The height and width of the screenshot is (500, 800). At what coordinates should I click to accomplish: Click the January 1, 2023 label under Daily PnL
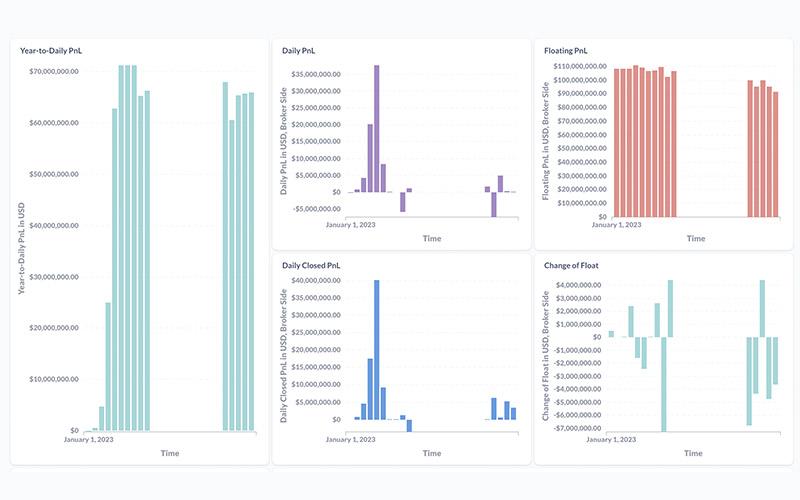pyautogui.click(x=351, y=224)
